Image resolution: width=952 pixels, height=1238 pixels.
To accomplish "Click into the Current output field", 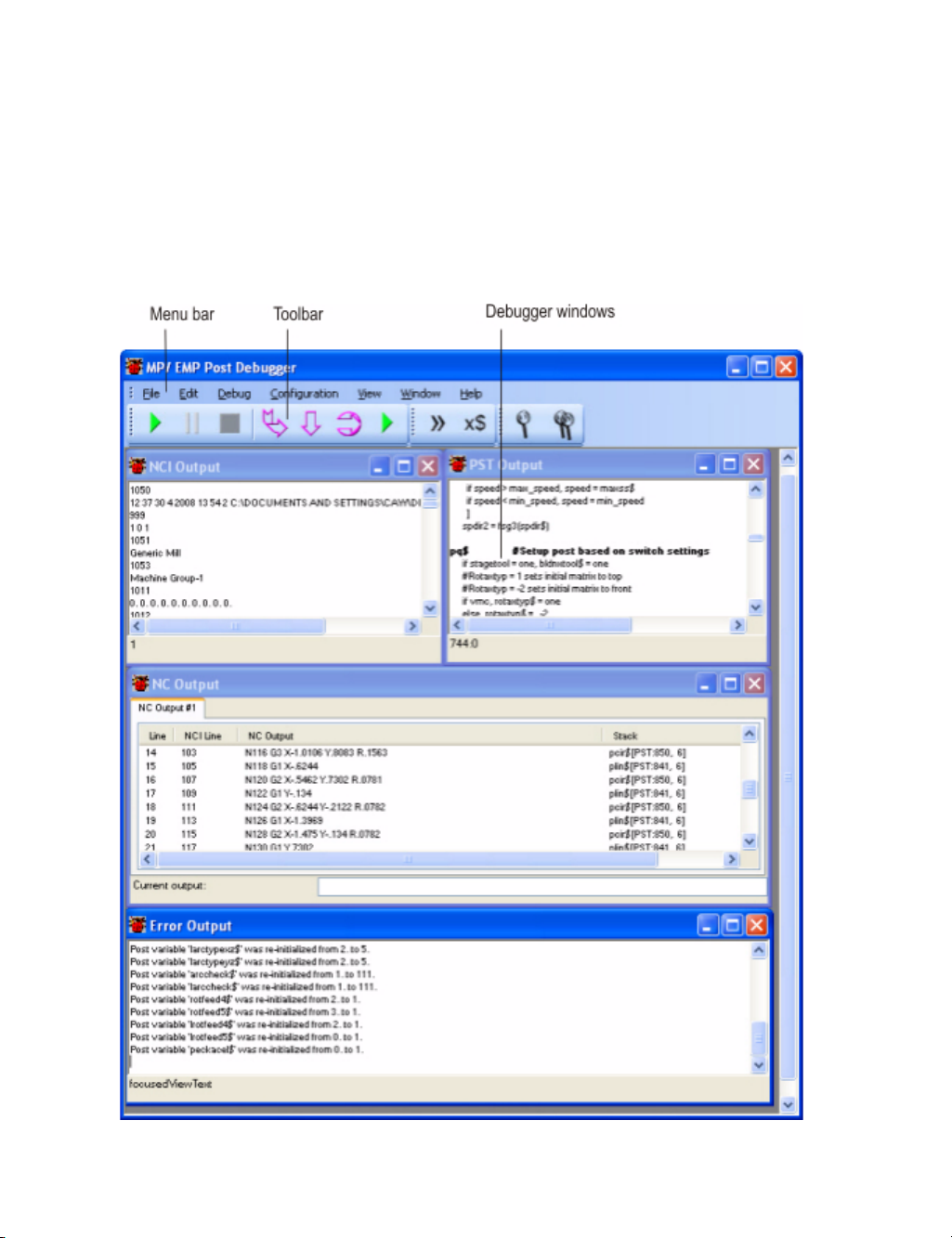I will click(542, 887).
